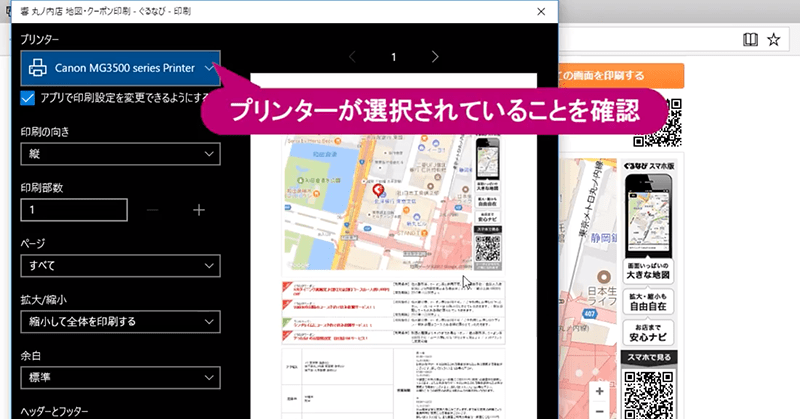This screenshot has width=800, height=419.
Task: Open the browser reading view book icon
Action: pos(750,39)
